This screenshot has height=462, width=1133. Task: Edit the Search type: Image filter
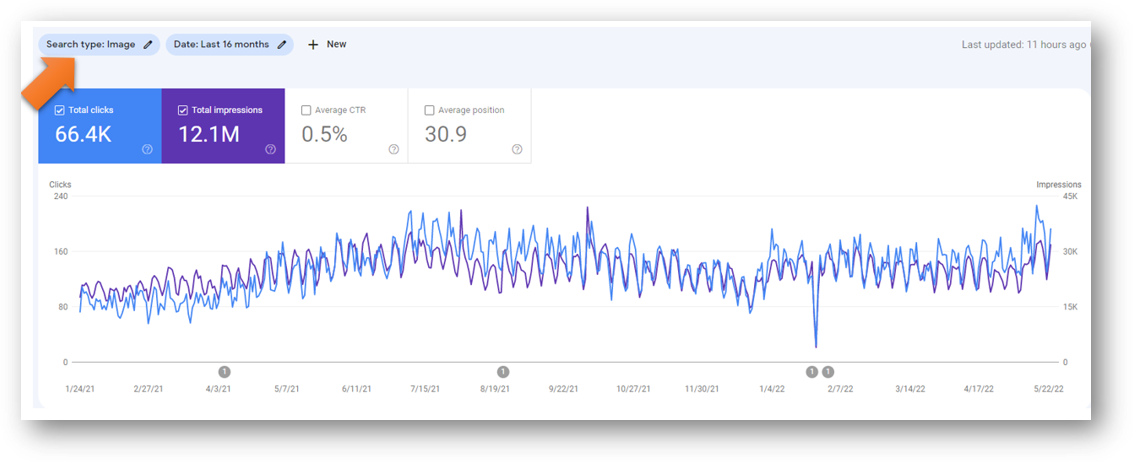click(147, 44)
